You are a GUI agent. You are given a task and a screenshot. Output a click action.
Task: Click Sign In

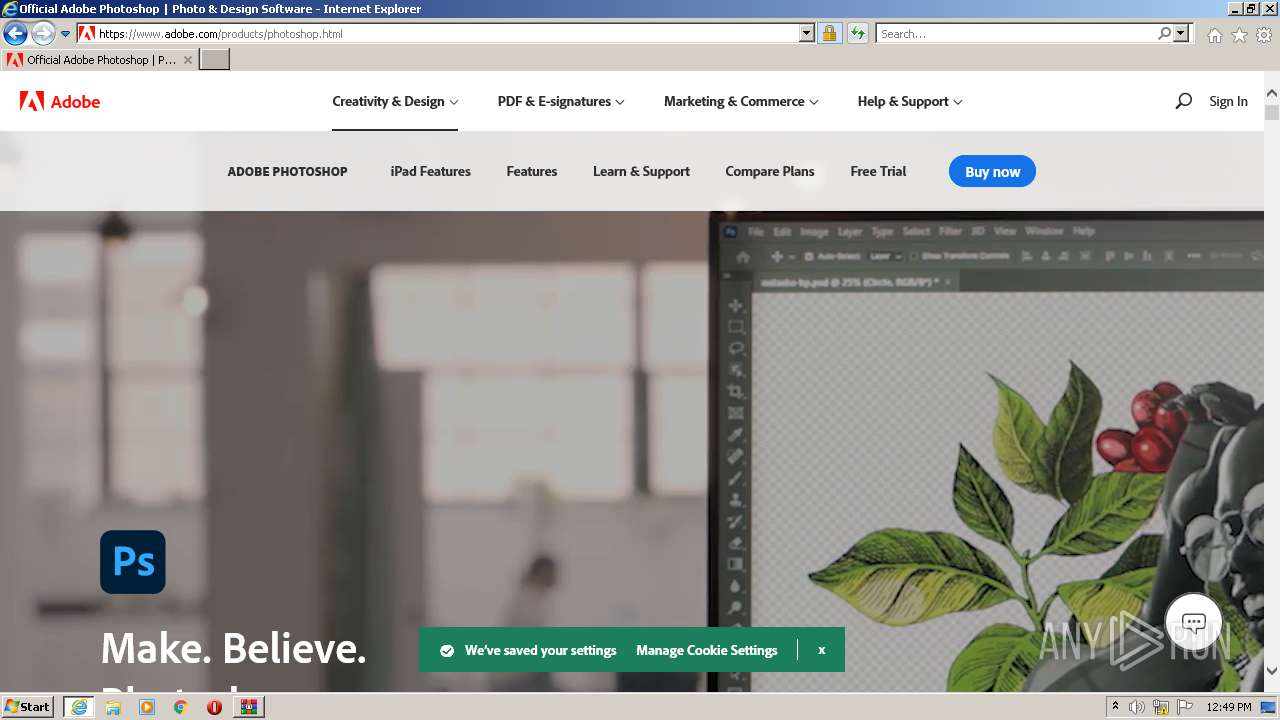point(1228,101)
